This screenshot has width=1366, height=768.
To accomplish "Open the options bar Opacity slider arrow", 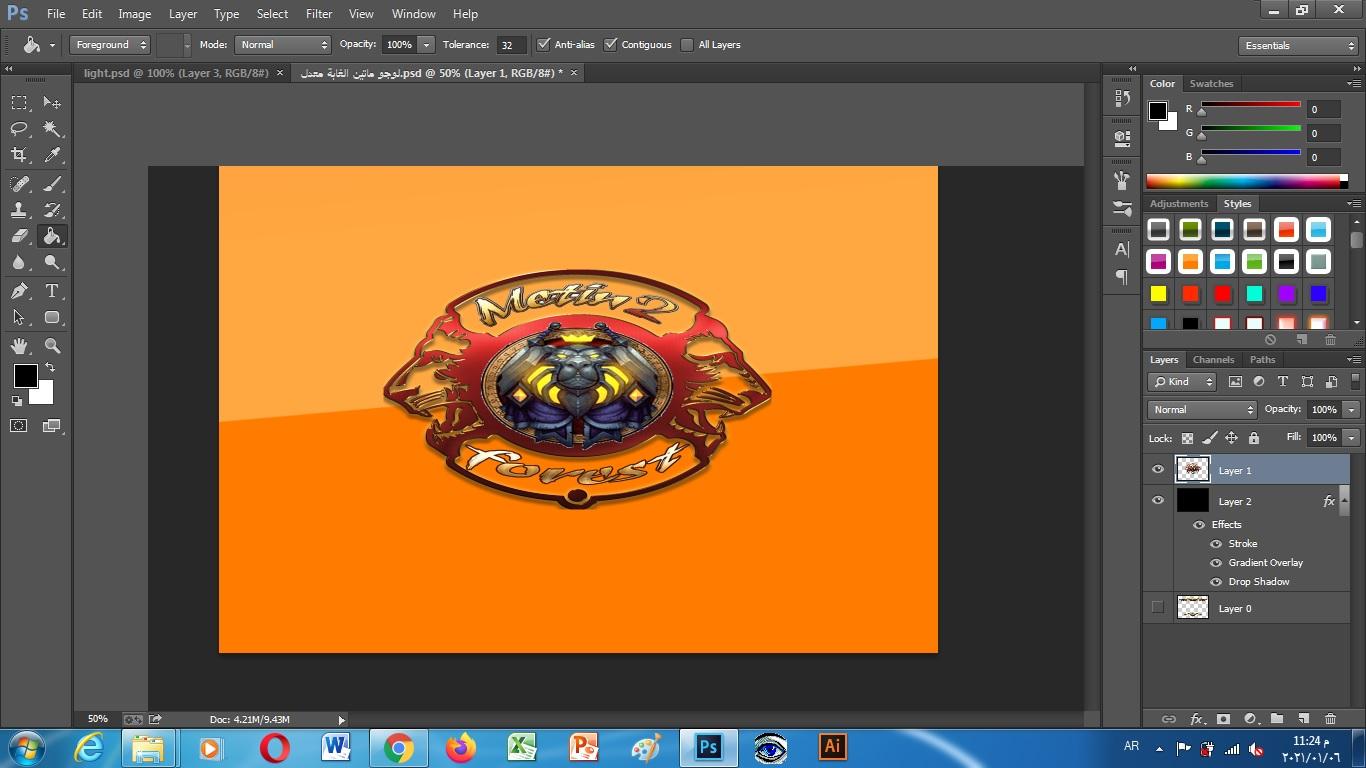I will [x=426, y=45].
